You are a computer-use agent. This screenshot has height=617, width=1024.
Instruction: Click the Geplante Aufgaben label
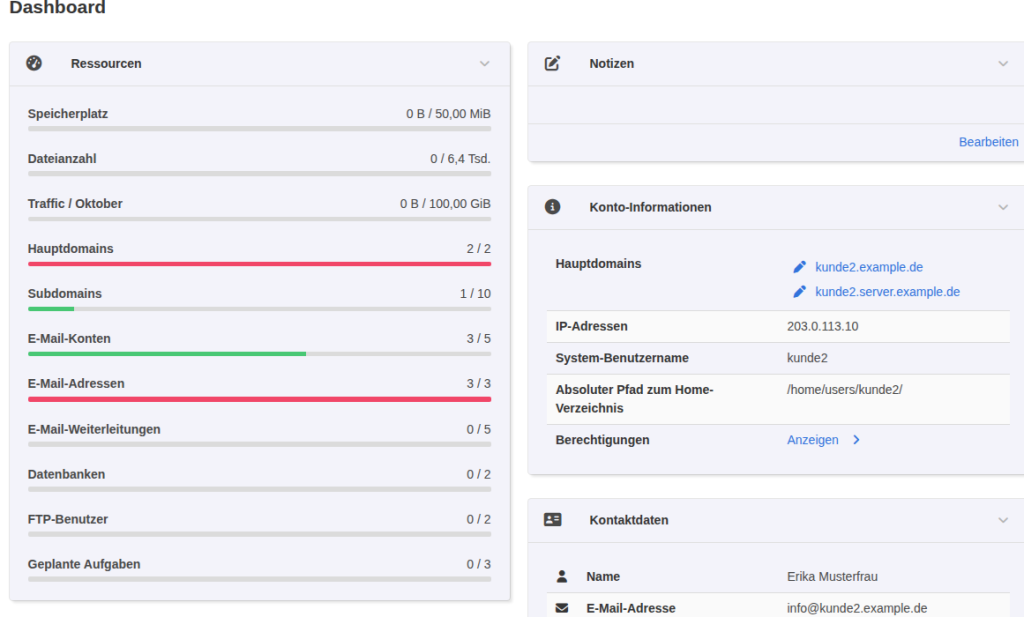(84, 565)
